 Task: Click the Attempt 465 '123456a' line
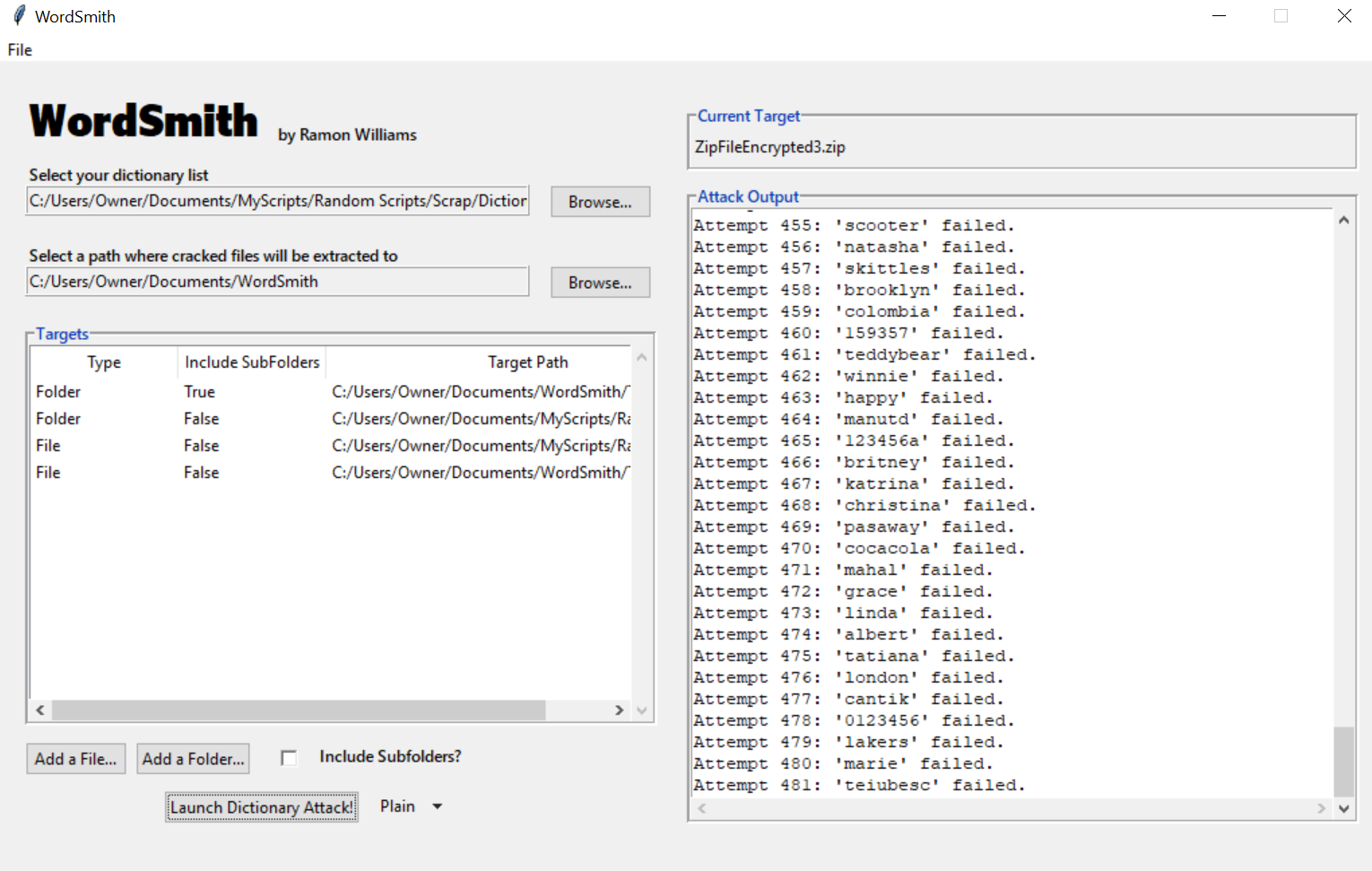coord(854,440)
